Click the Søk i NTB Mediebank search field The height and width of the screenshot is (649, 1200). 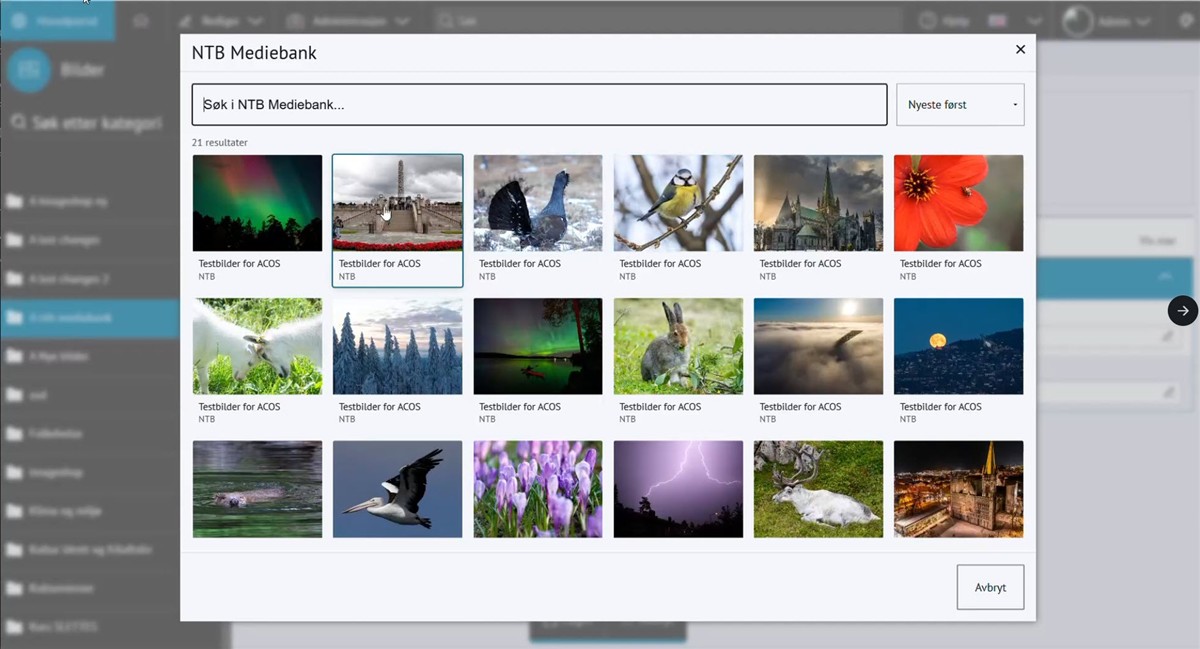coord(539,104)
